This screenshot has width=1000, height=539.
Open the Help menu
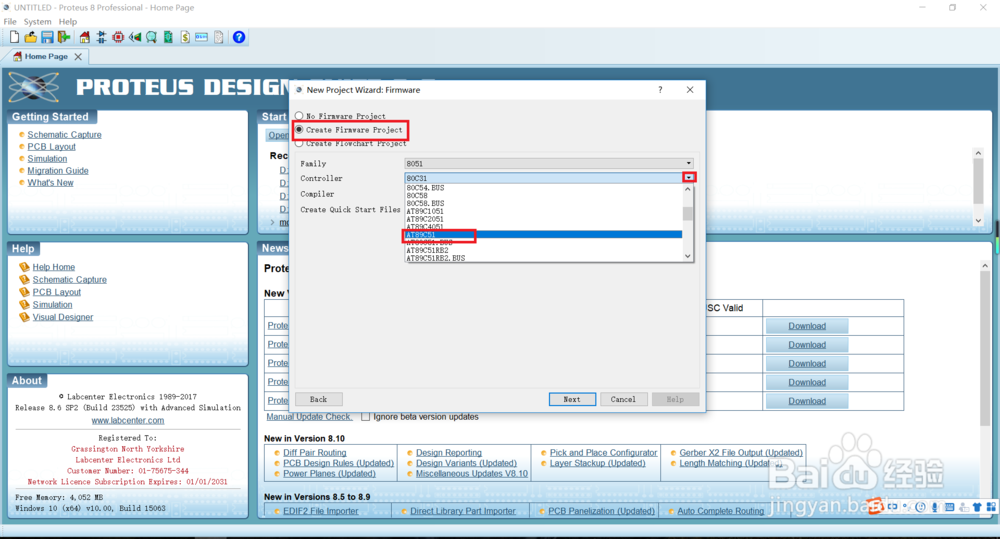click(x=68, y=22)
